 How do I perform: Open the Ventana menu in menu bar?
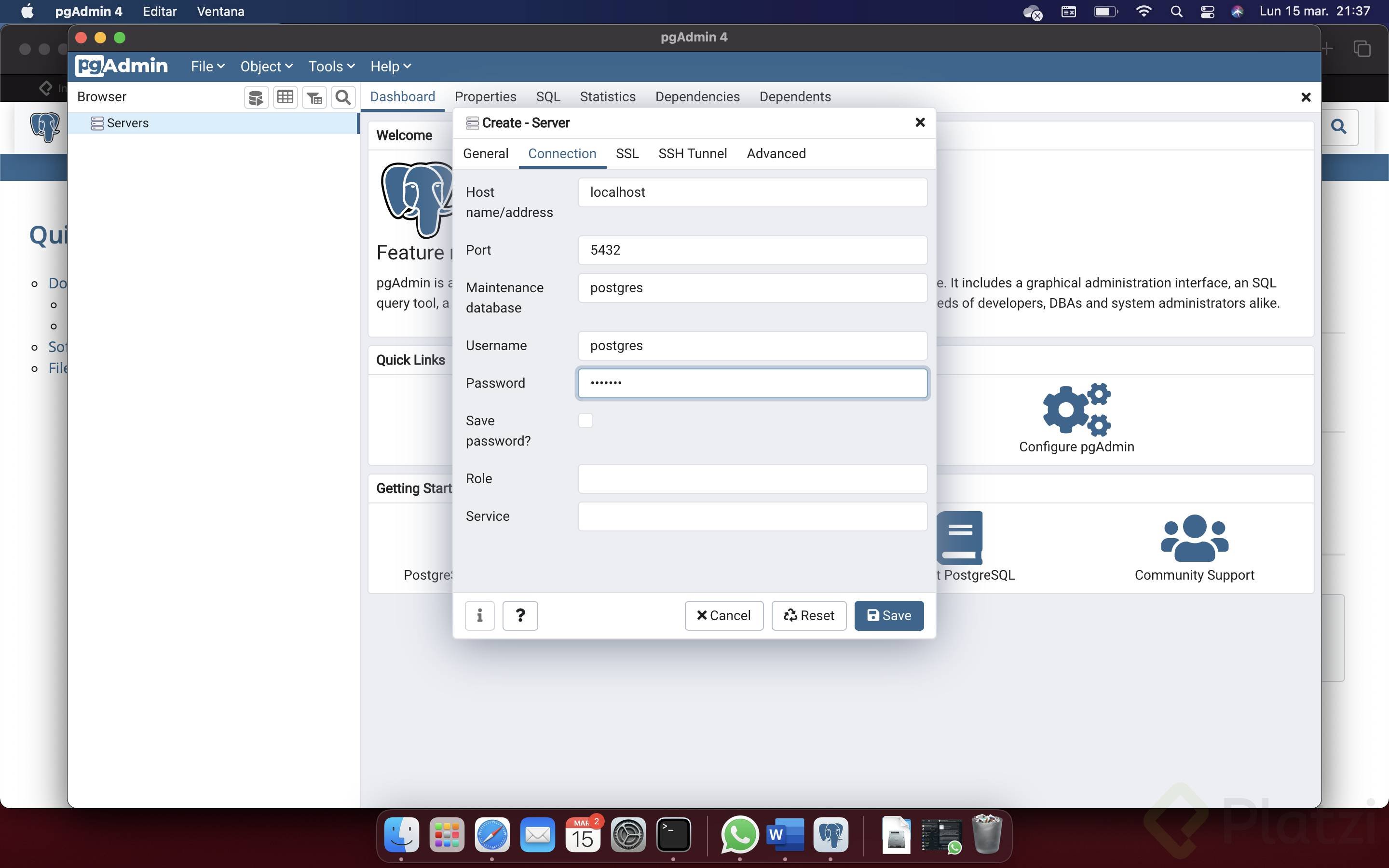tap(220, 12)
